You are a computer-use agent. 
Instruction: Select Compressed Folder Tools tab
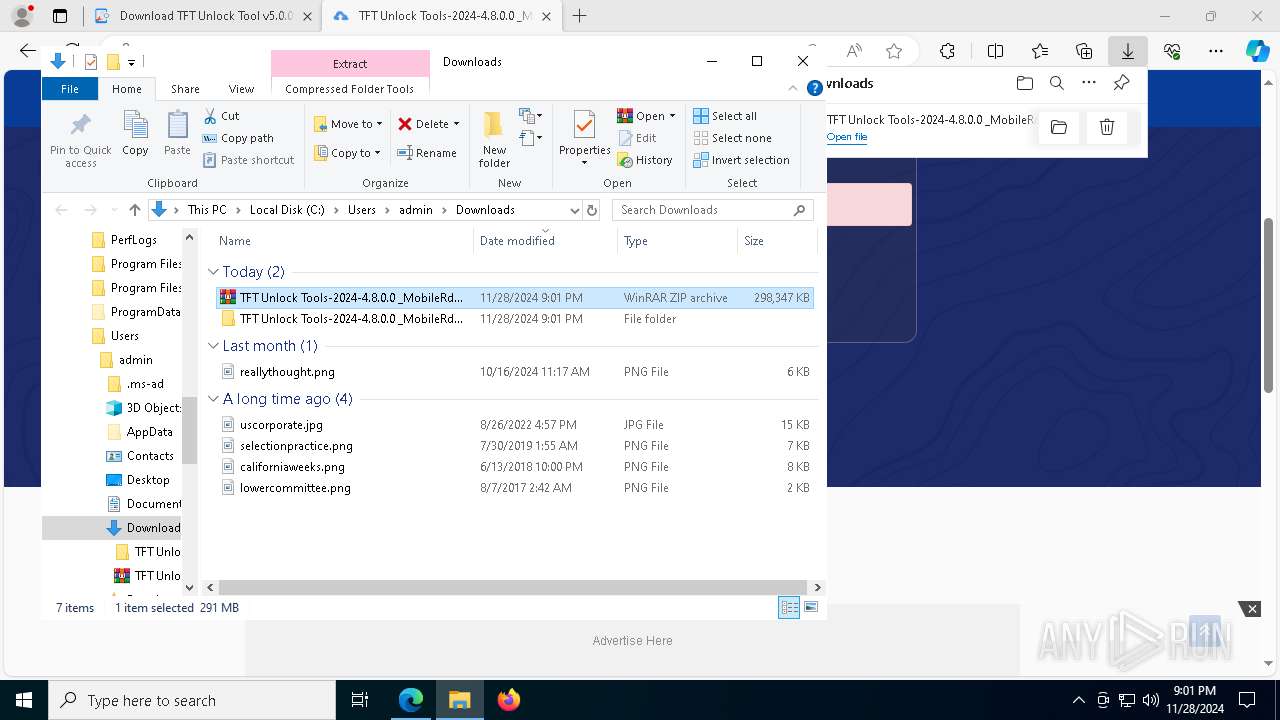(x=350, y=89)
